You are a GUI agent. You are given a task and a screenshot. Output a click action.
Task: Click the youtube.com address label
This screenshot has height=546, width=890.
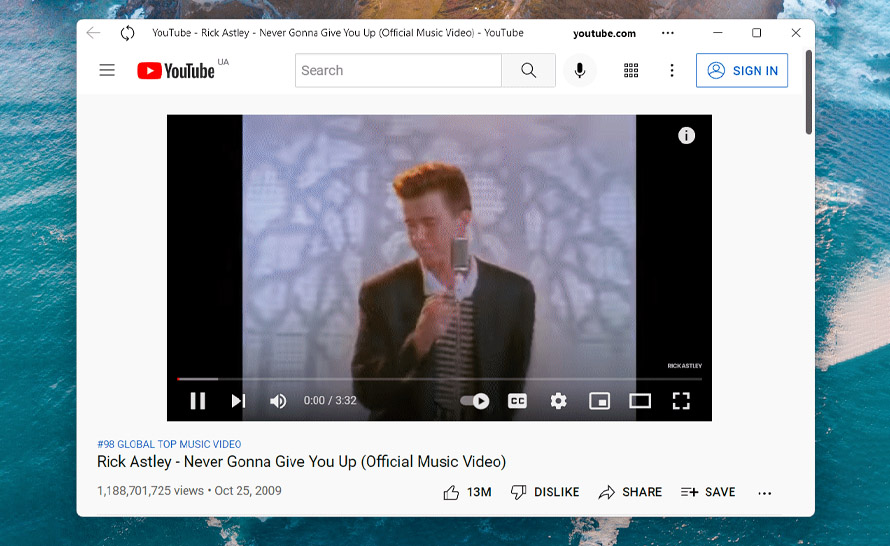click(604, 33)
